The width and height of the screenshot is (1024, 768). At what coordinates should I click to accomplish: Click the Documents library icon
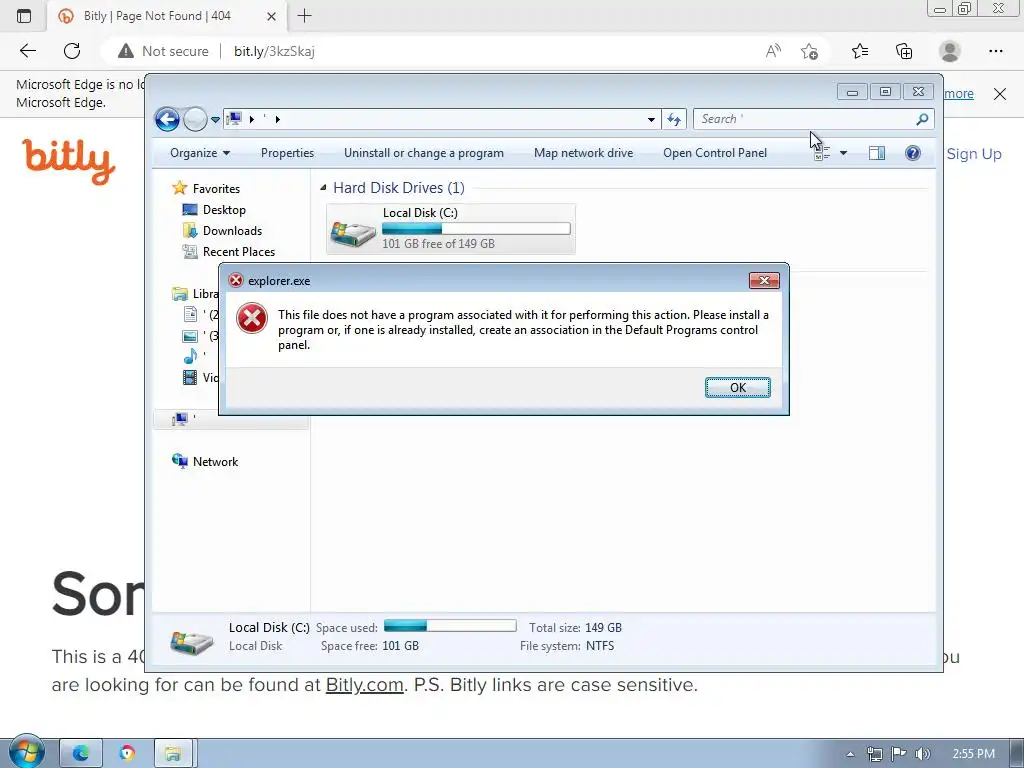pyautogui.click(x=190, y=314)
